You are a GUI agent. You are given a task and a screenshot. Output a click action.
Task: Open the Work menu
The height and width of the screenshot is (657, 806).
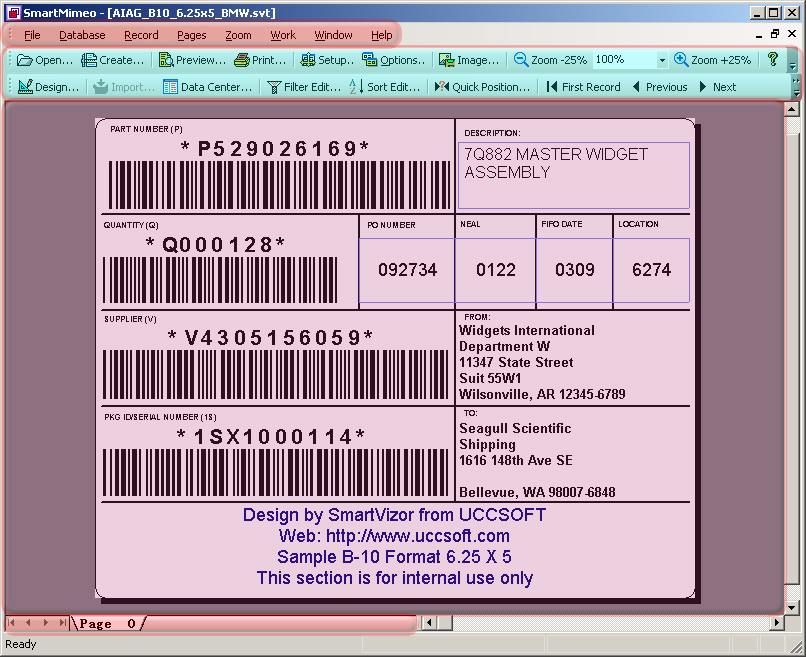tap(283, 35)
